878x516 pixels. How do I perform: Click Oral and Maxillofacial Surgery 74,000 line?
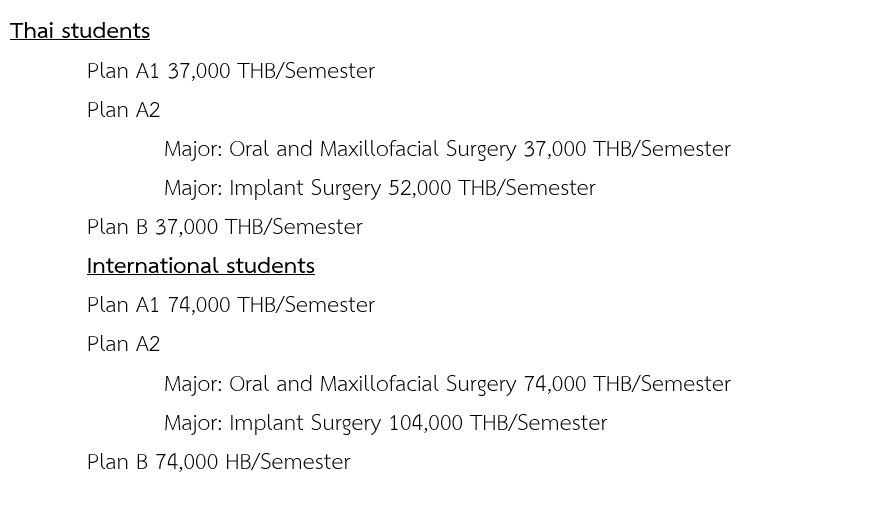coord(447,384)
